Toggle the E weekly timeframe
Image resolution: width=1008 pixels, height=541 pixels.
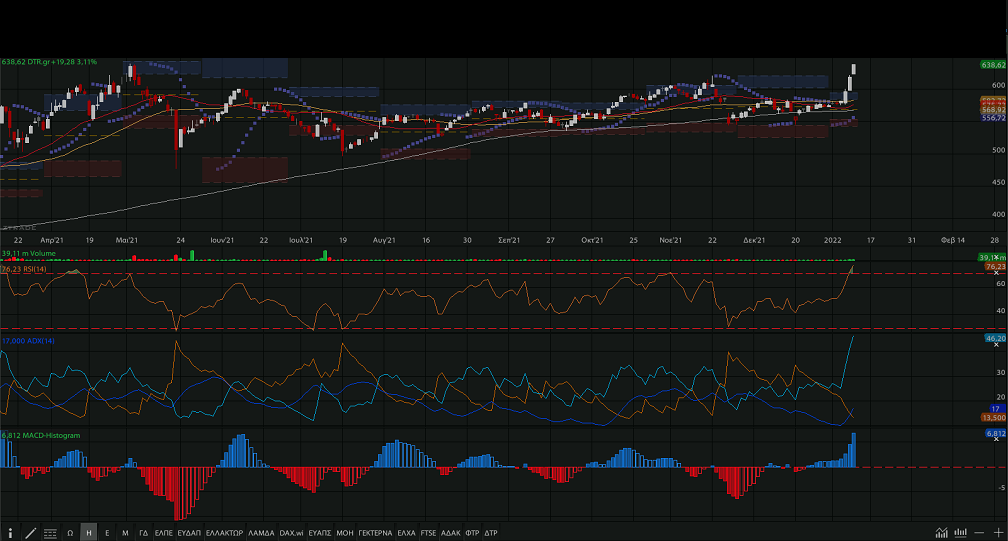107,533
